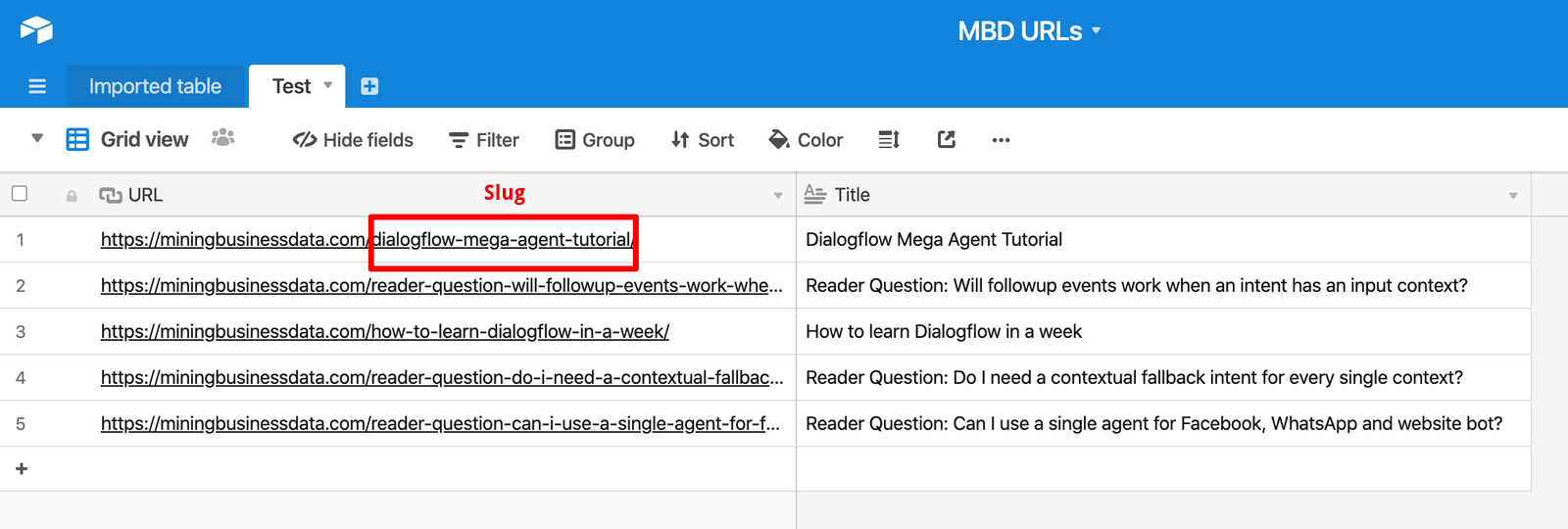This screenshot has height=529, width=1568.
Task: Click row number 5
Action: [21, 424]
